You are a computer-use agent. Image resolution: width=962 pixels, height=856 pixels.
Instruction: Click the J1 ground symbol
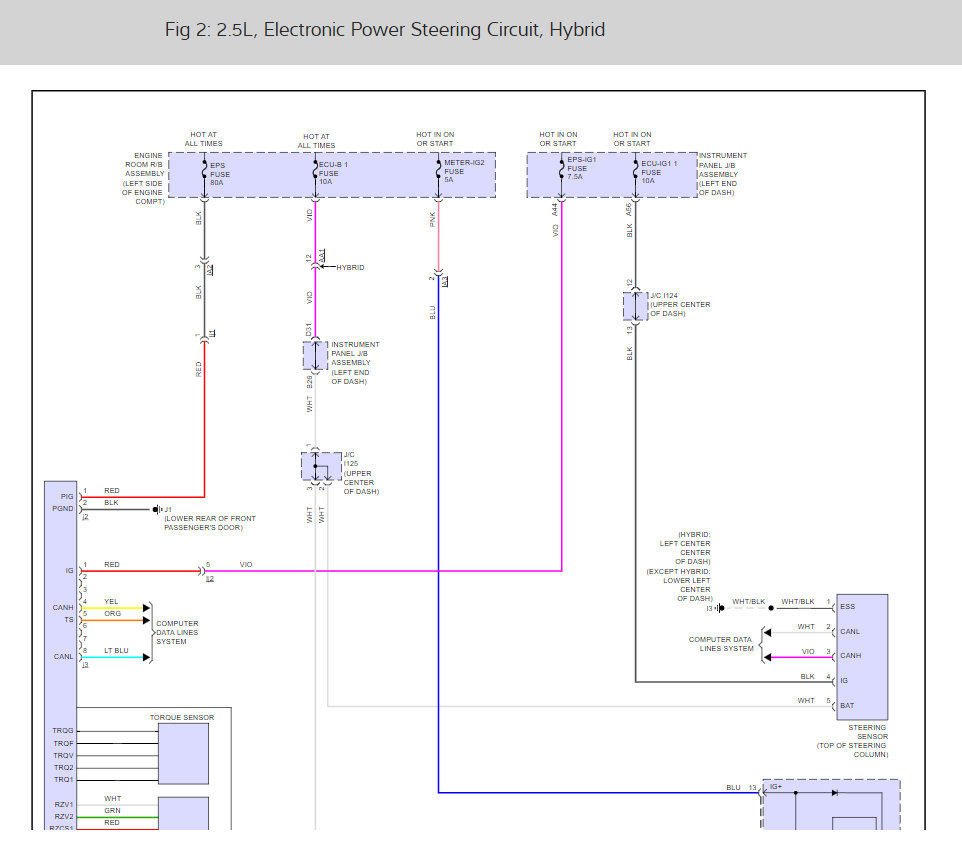(157, 509)
